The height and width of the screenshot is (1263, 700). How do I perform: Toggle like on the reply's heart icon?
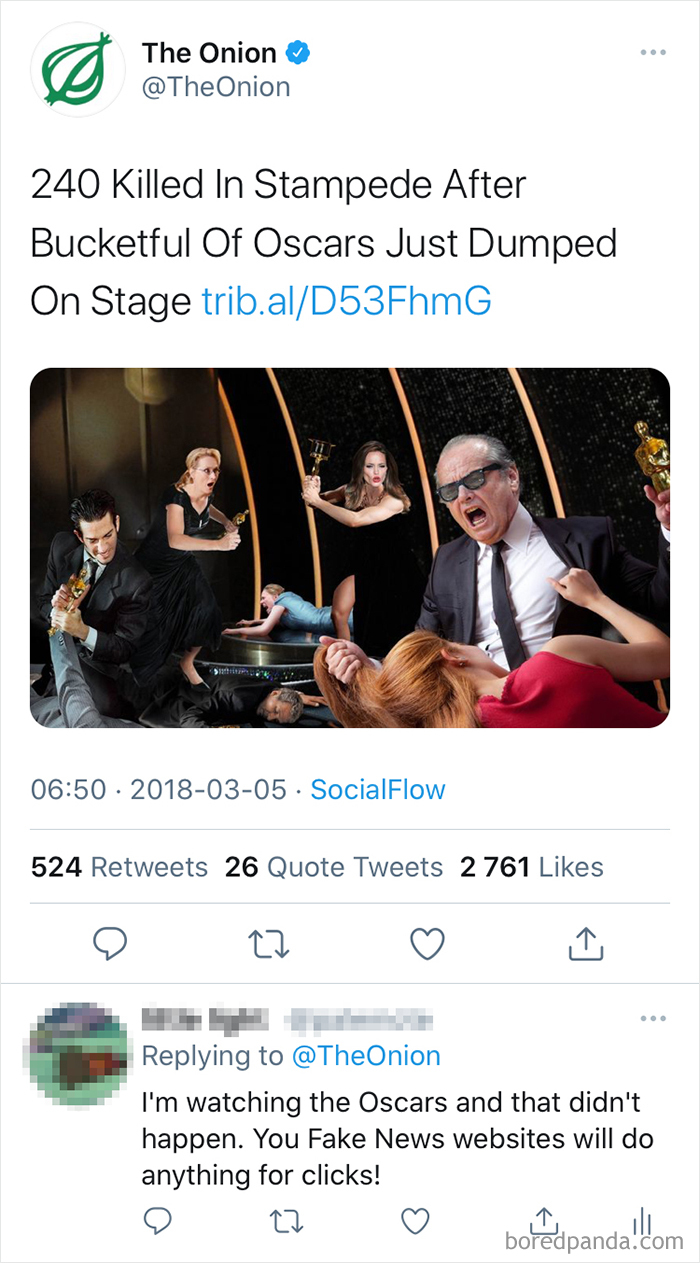click(x=414, y=1220)
